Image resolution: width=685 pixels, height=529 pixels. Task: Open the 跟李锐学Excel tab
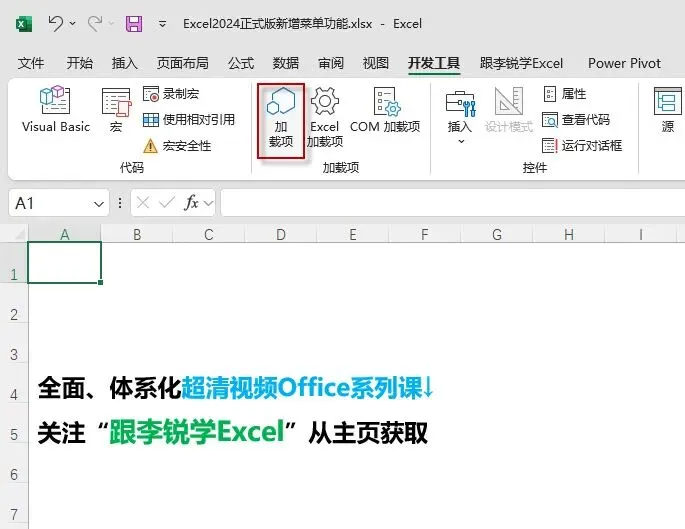coord(521,63)
